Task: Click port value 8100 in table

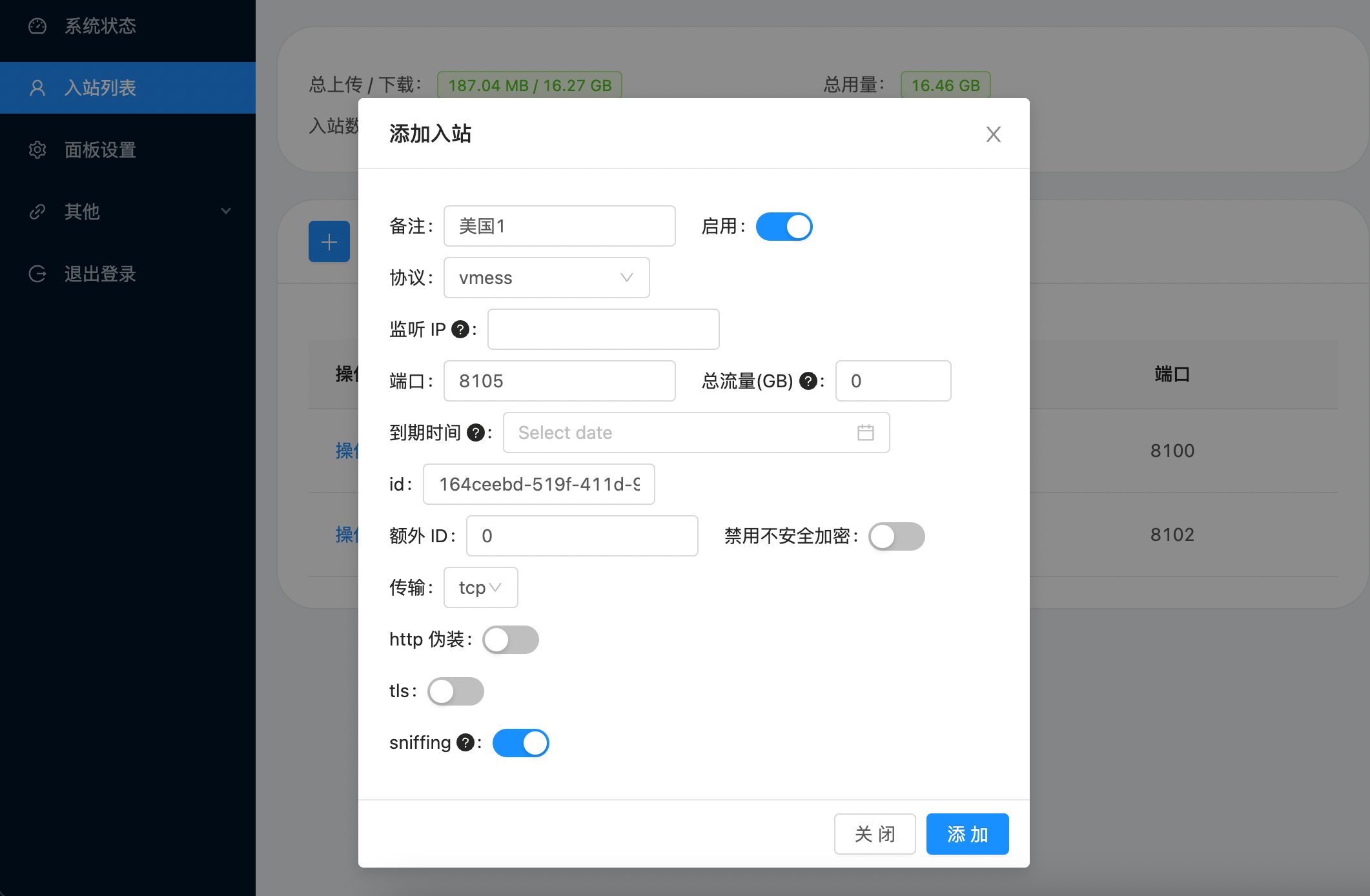Action: (1172, 451)
